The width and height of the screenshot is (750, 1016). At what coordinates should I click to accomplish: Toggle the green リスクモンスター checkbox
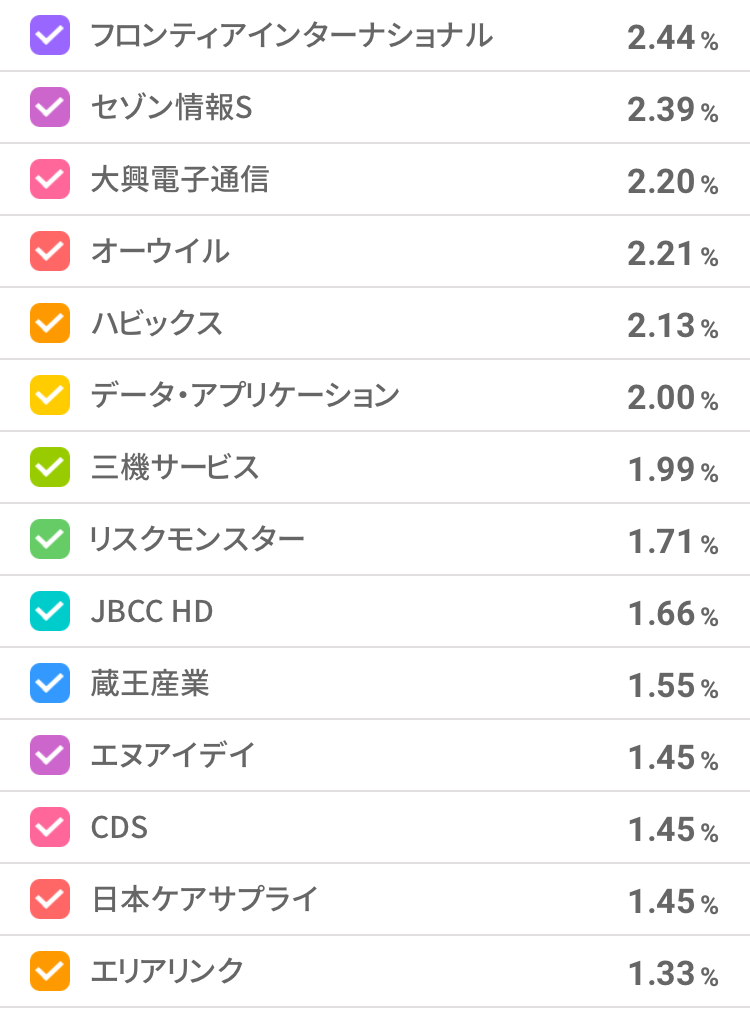[50, 540]
